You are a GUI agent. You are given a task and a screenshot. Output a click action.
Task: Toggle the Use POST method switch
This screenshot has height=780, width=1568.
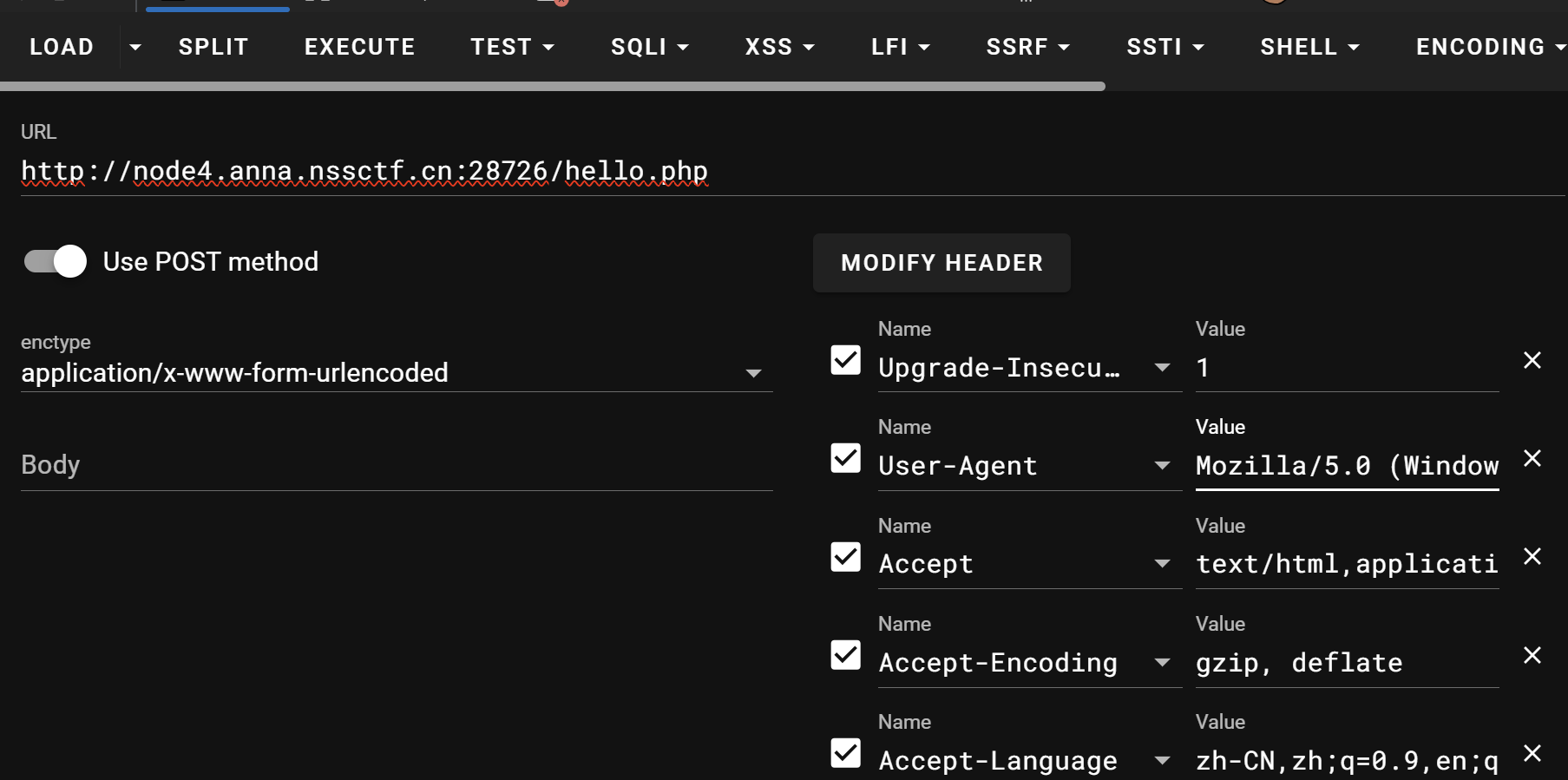point(56,261)
